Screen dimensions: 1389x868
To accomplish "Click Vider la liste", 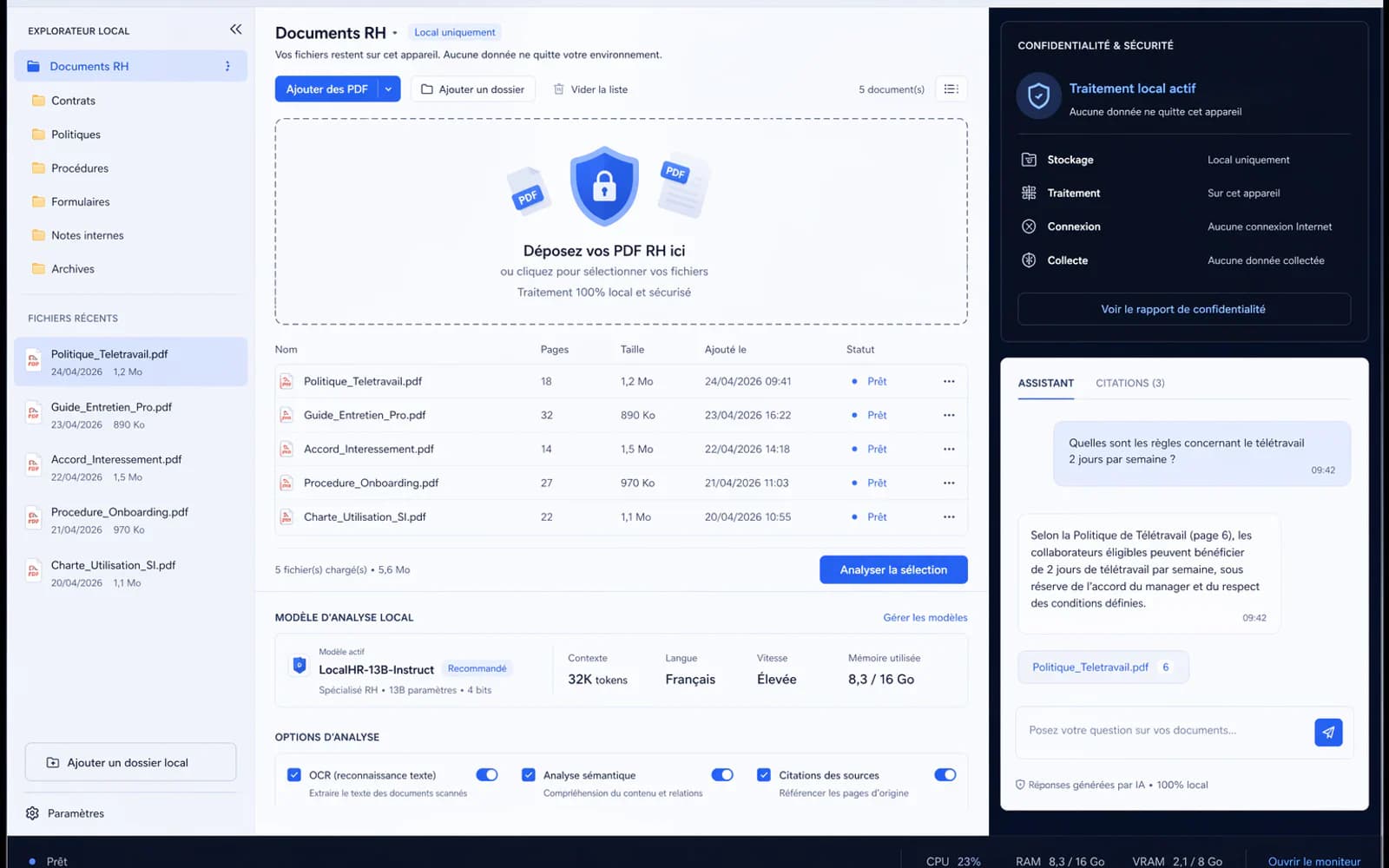I will (x=590, y=89).
